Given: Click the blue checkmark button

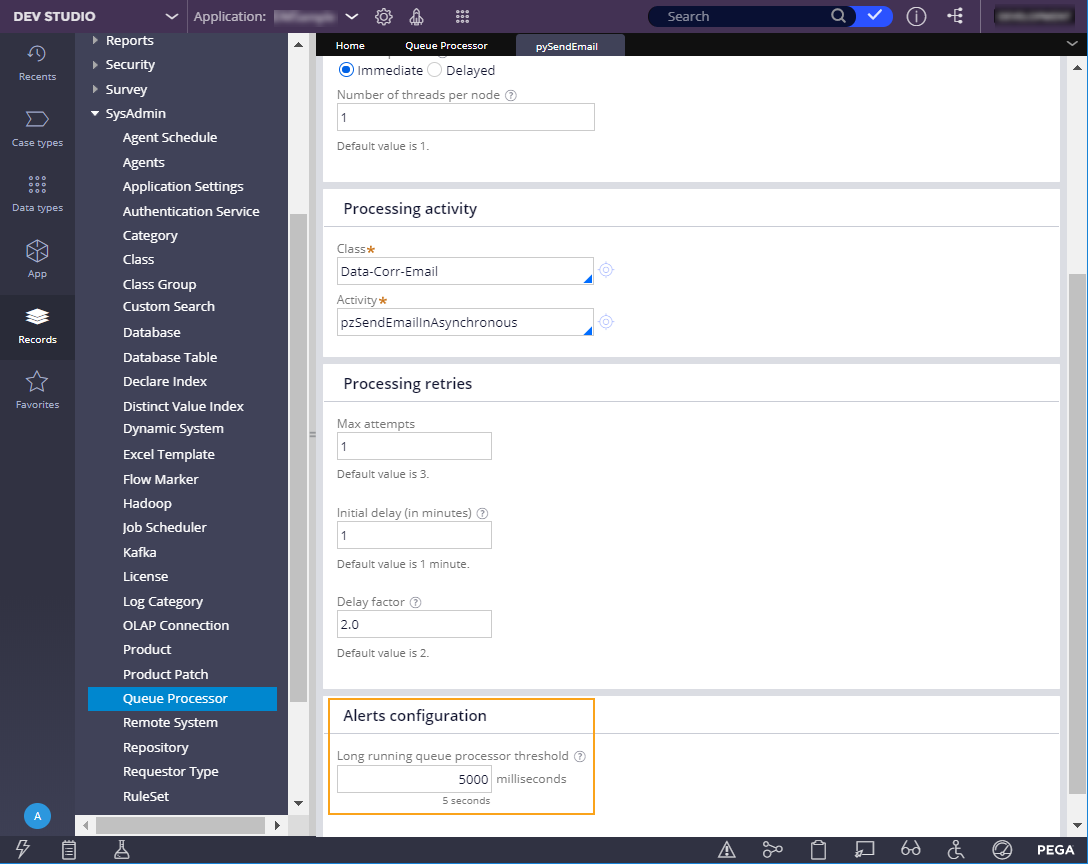Looking at the screenshot, I should 874,16.
